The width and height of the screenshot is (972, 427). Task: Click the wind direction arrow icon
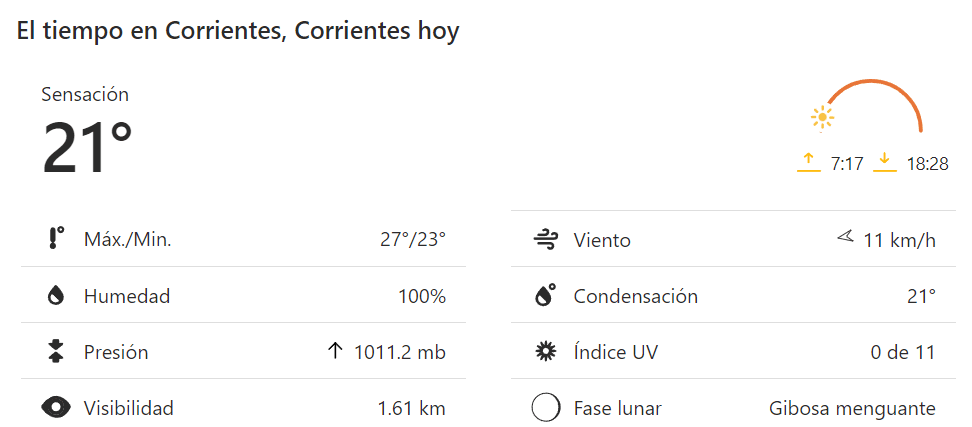tap(845, 238)
